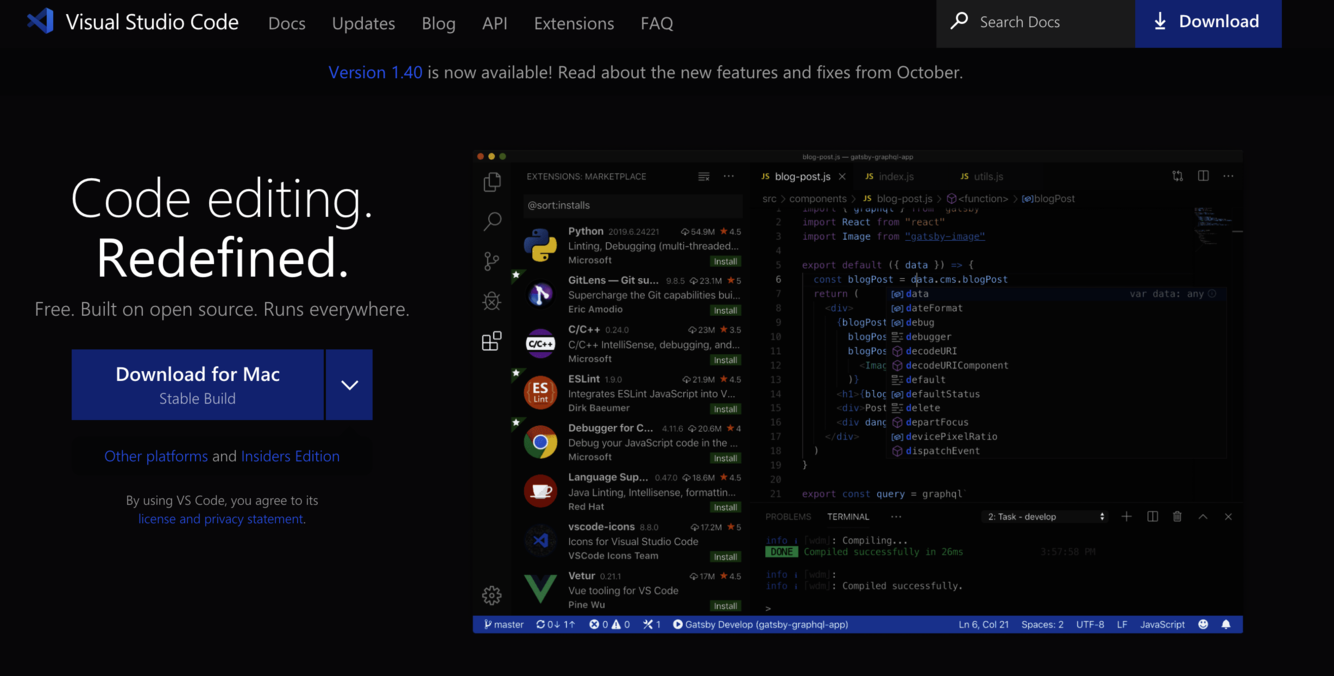The image size is (1334, 676).
Task: Open the Manage gear icon in activity bar
Action: [x=492, y=595]
